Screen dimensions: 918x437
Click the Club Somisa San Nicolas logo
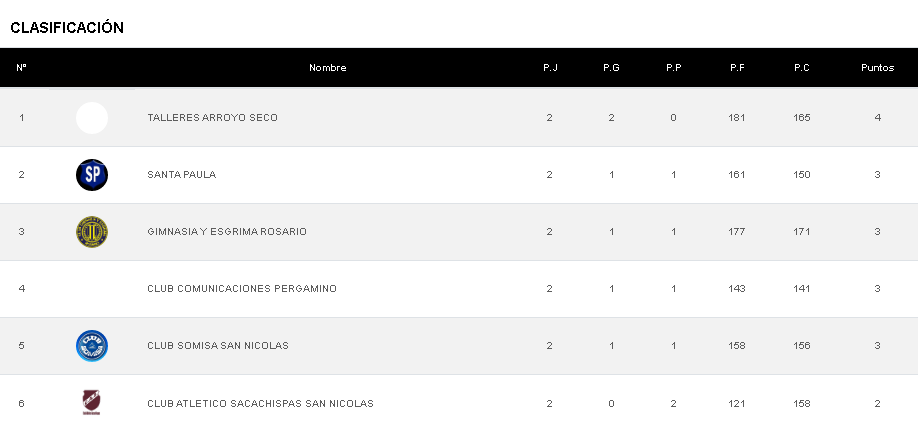tap(92, 346)
